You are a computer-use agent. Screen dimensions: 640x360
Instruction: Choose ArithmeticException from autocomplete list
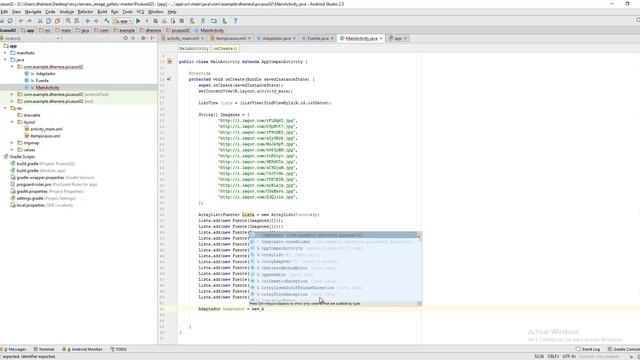(335, 281)
